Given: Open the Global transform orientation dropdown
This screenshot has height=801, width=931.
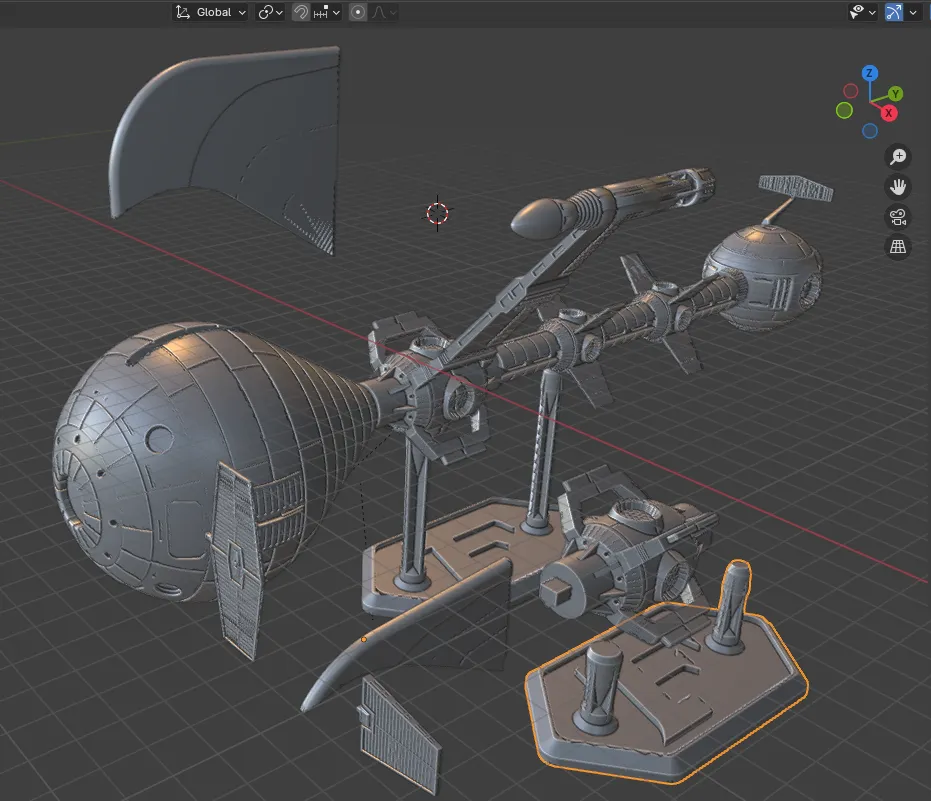Looking at the screenshot, I should click(210, 12).
